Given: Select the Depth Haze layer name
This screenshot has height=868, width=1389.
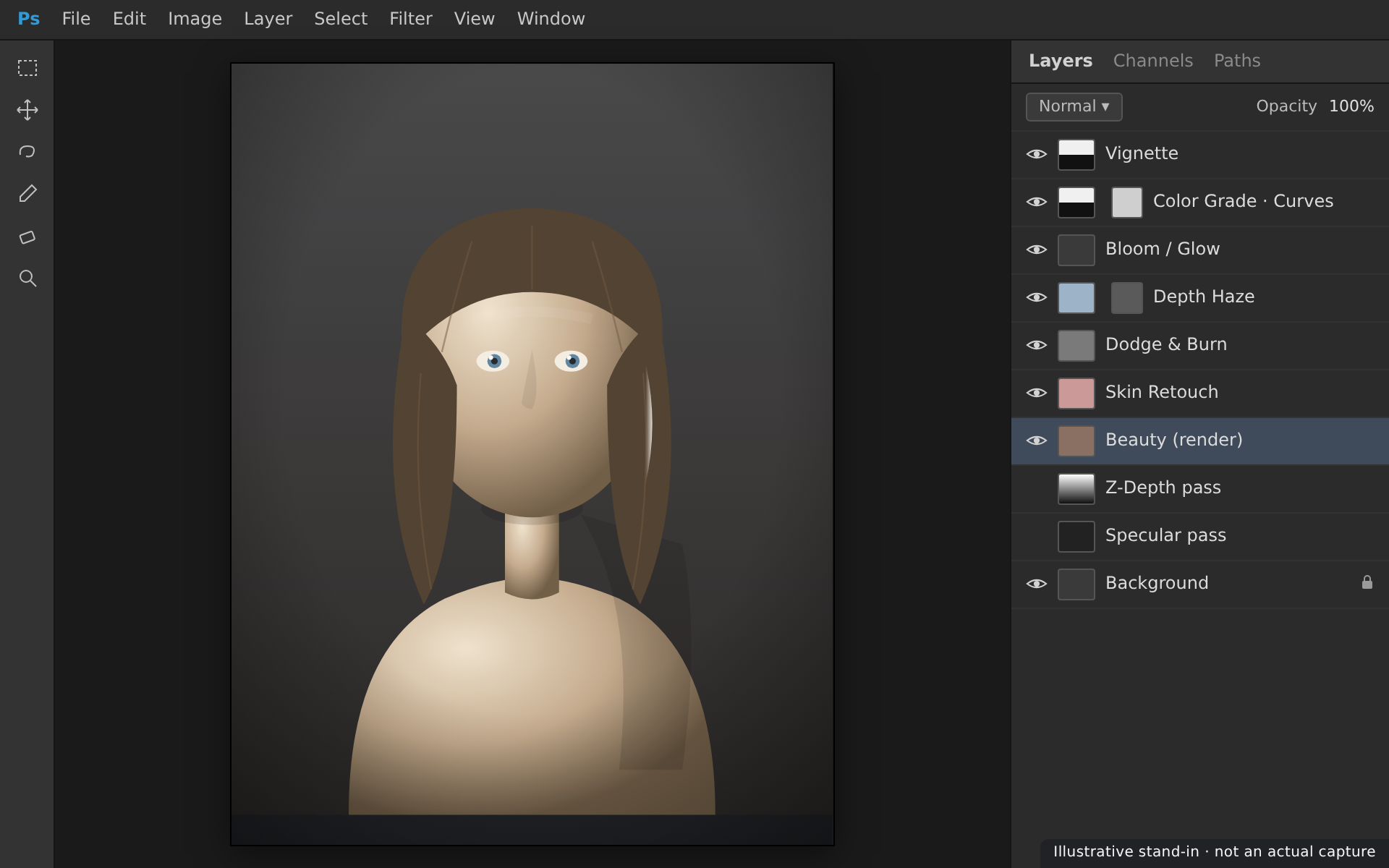Looking at the screenshot, I should 1204,297.
